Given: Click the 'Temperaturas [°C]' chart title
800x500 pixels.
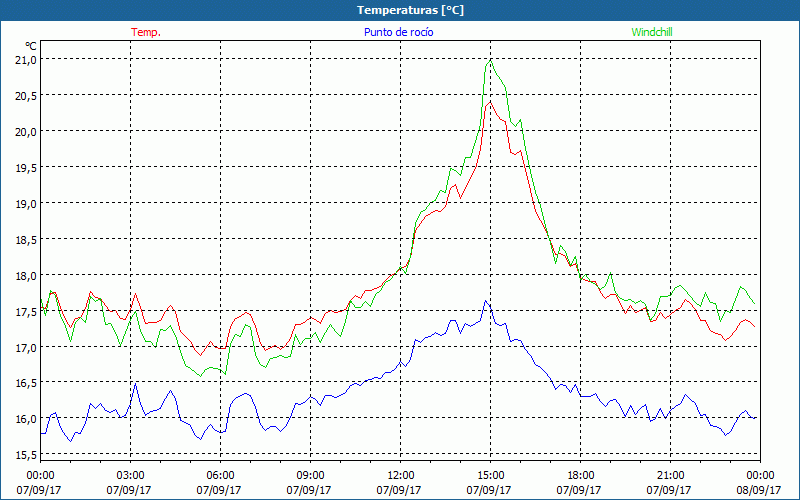Looking at the screenshot, I should click(410, 10).
